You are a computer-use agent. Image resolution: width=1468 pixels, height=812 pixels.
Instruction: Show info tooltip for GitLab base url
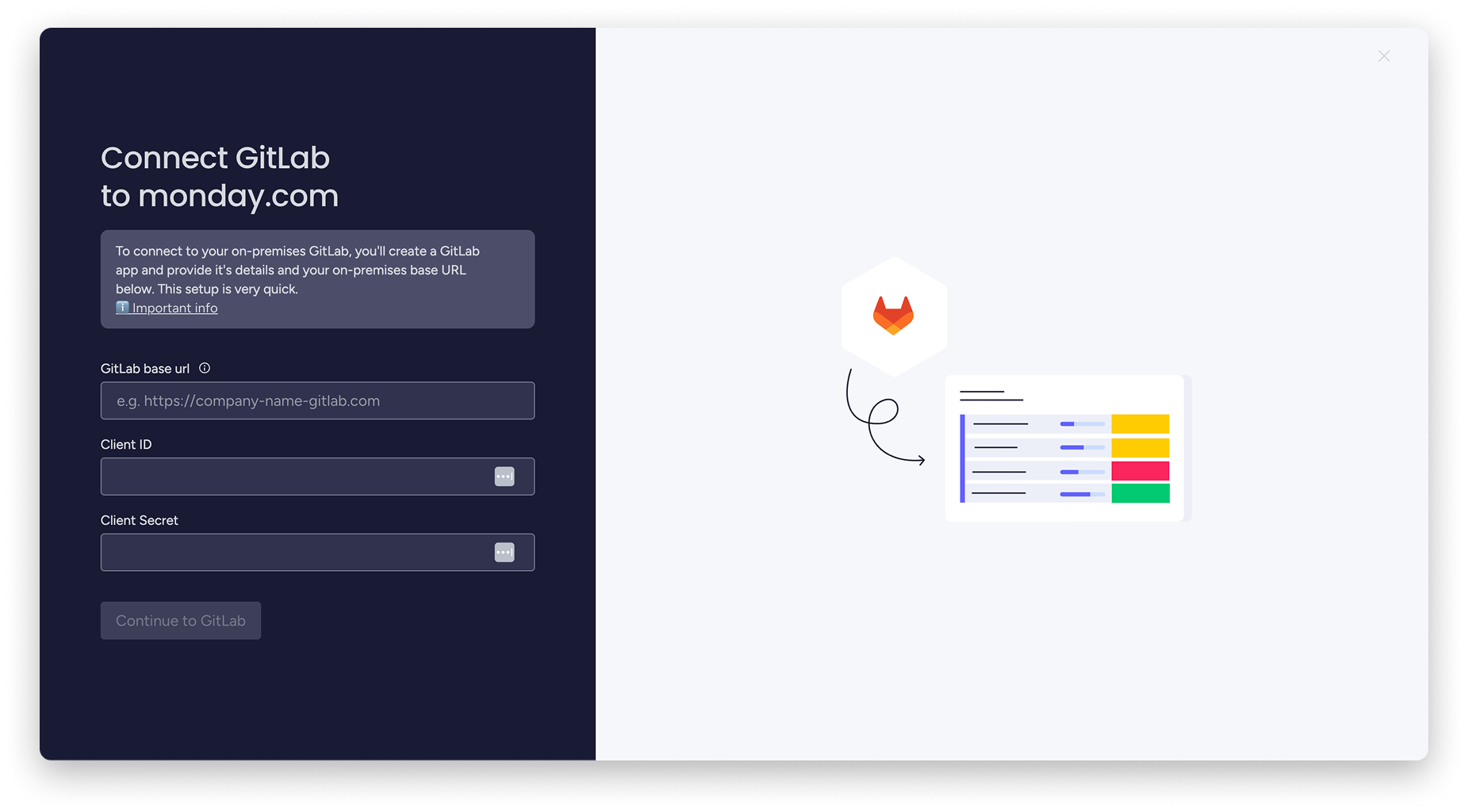(x=205, y=368)
